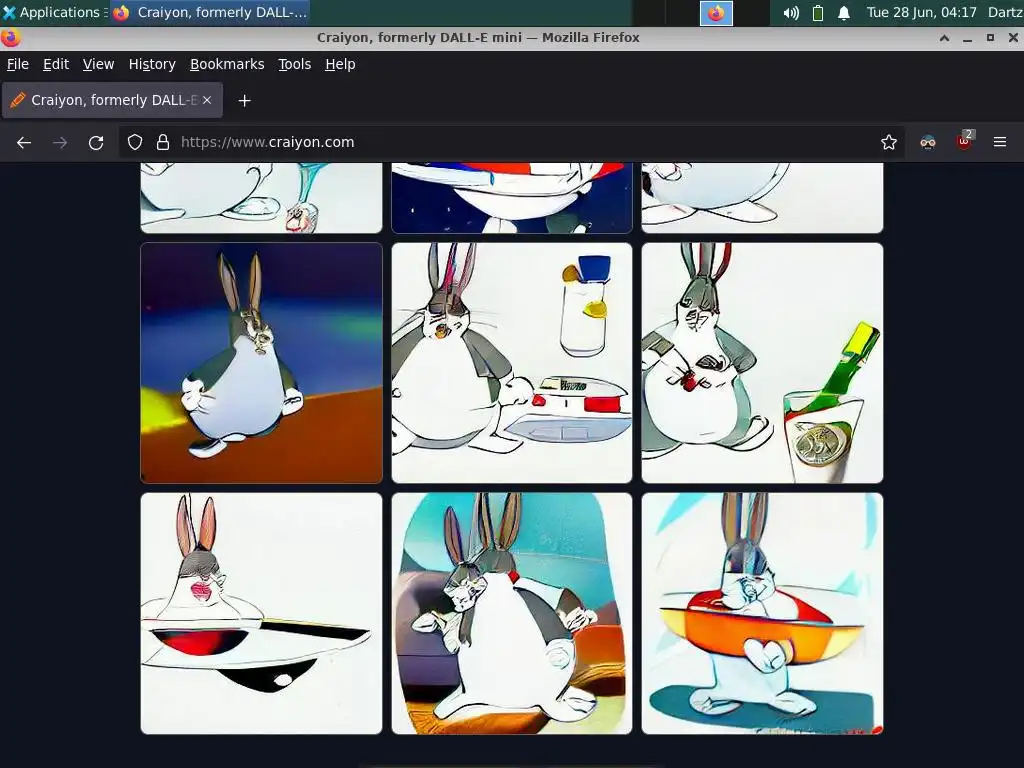Image resolution: width=1024 pixels, height=768 pixels.
Task: Open the File menu
Action: click(x=18, y=64)
